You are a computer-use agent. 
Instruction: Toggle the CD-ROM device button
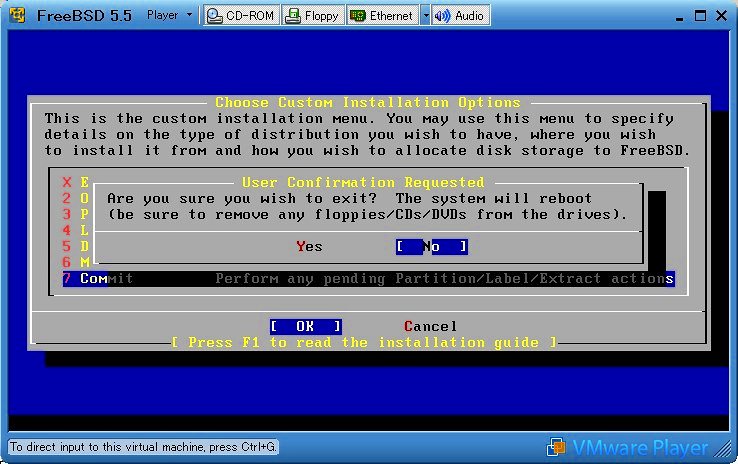pos(240,15)
